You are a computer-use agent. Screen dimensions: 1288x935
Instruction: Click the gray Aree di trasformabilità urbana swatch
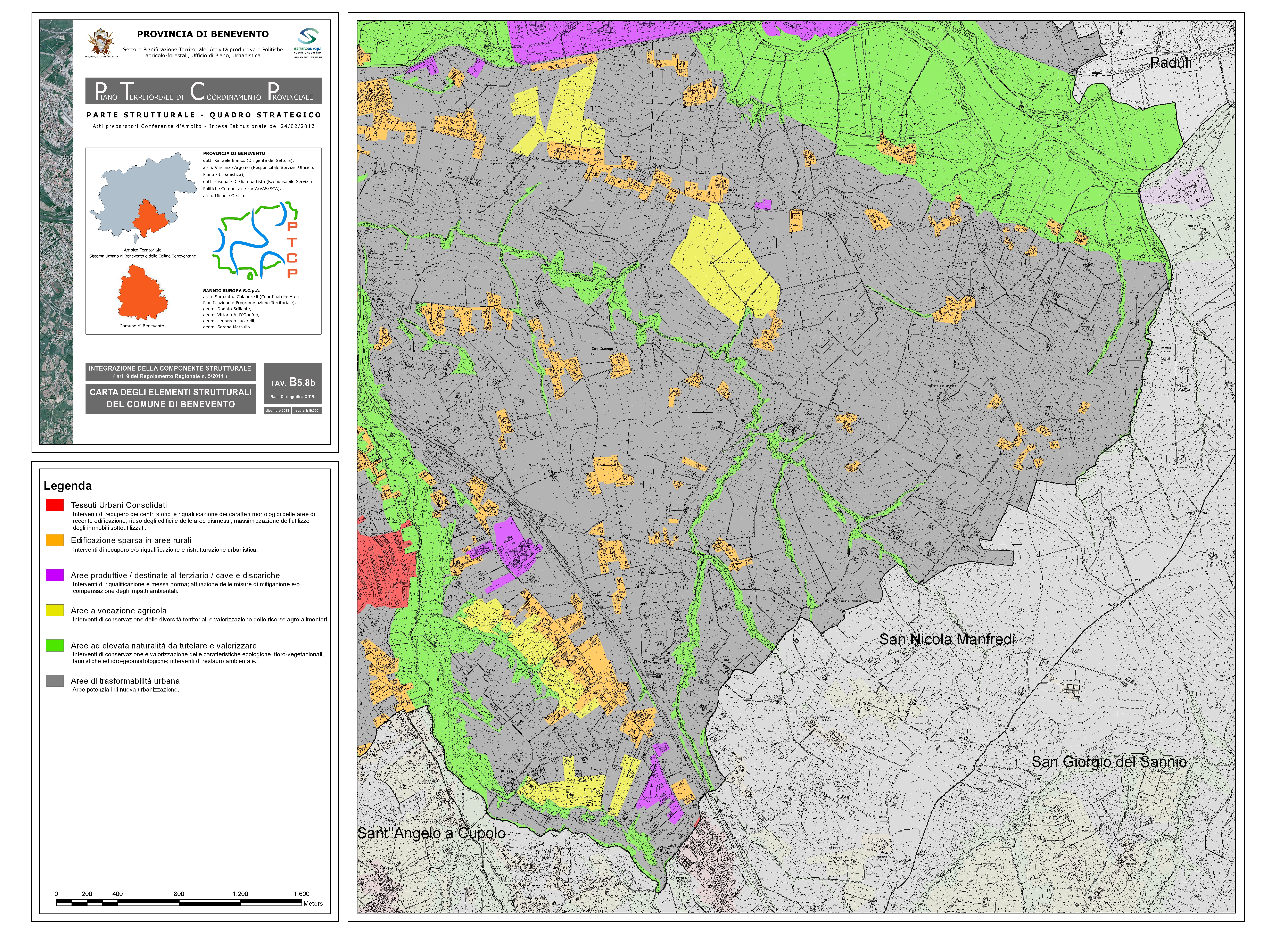pos(55,681)
